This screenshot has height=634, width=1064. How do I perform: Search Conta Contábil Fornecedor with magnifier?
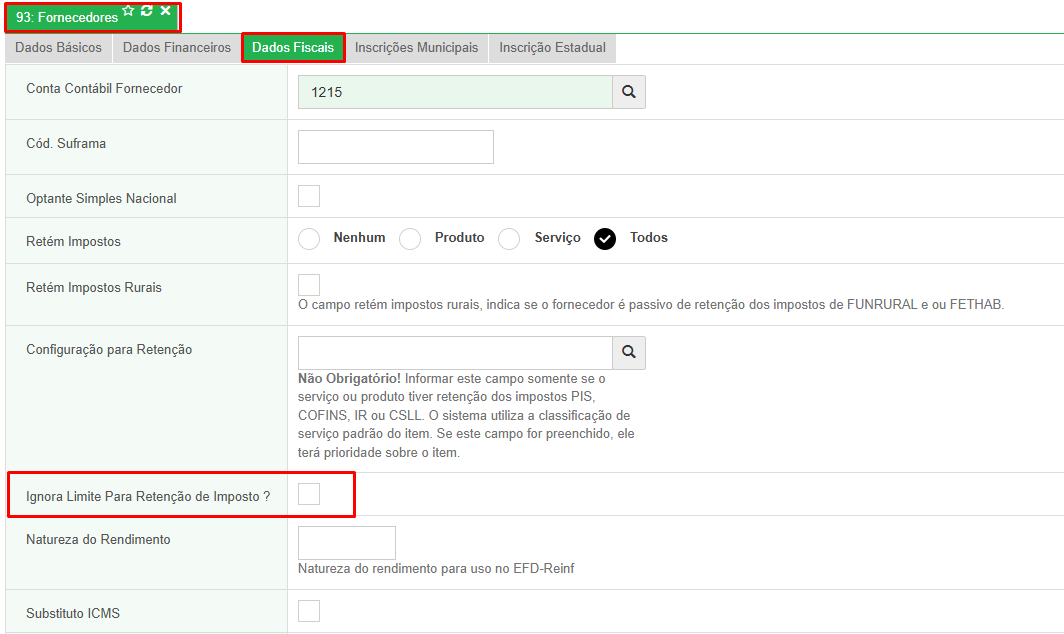[x=629, y=92]
